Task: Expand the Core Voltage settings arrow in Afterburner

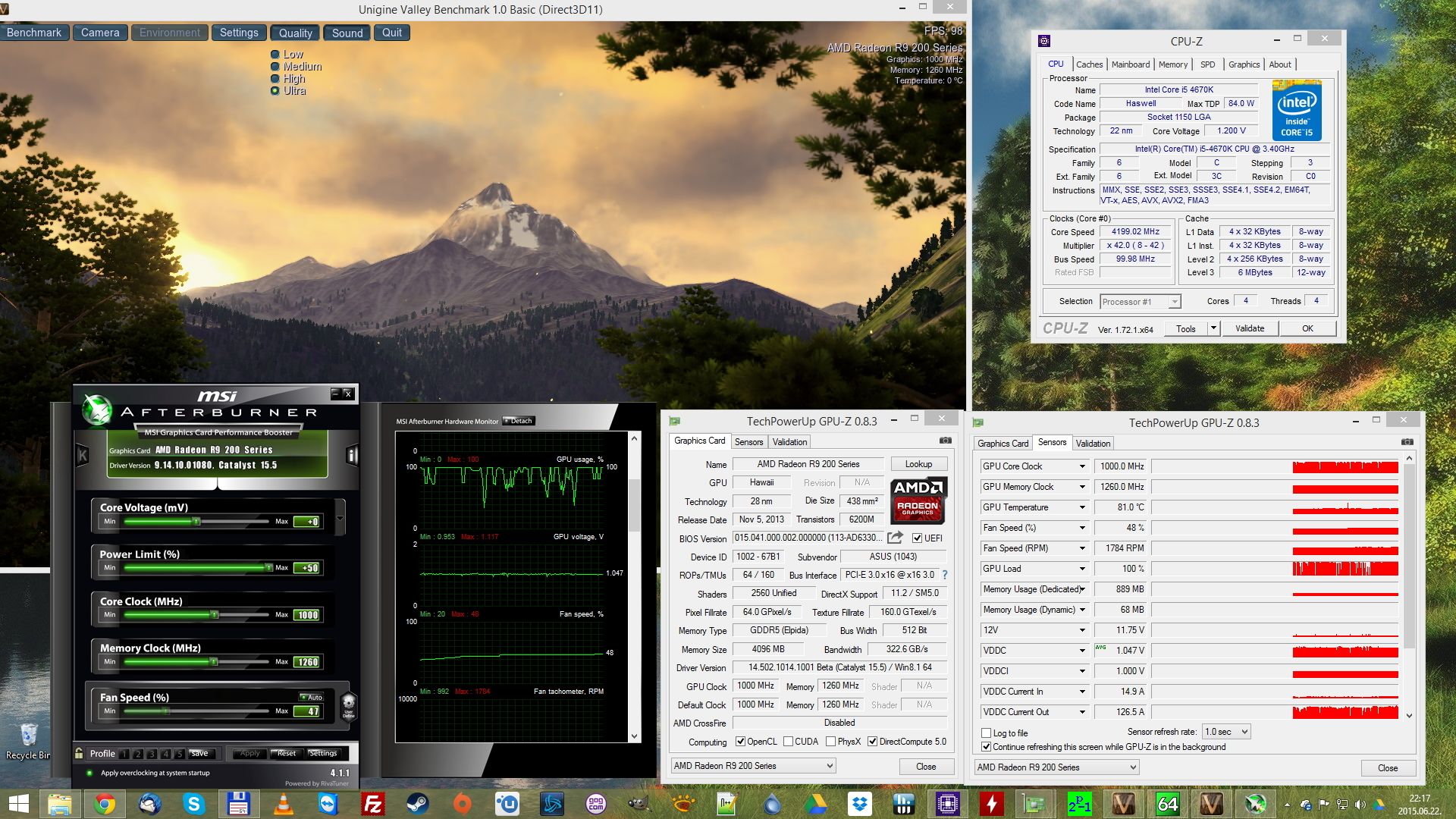Action: [340, 519]
